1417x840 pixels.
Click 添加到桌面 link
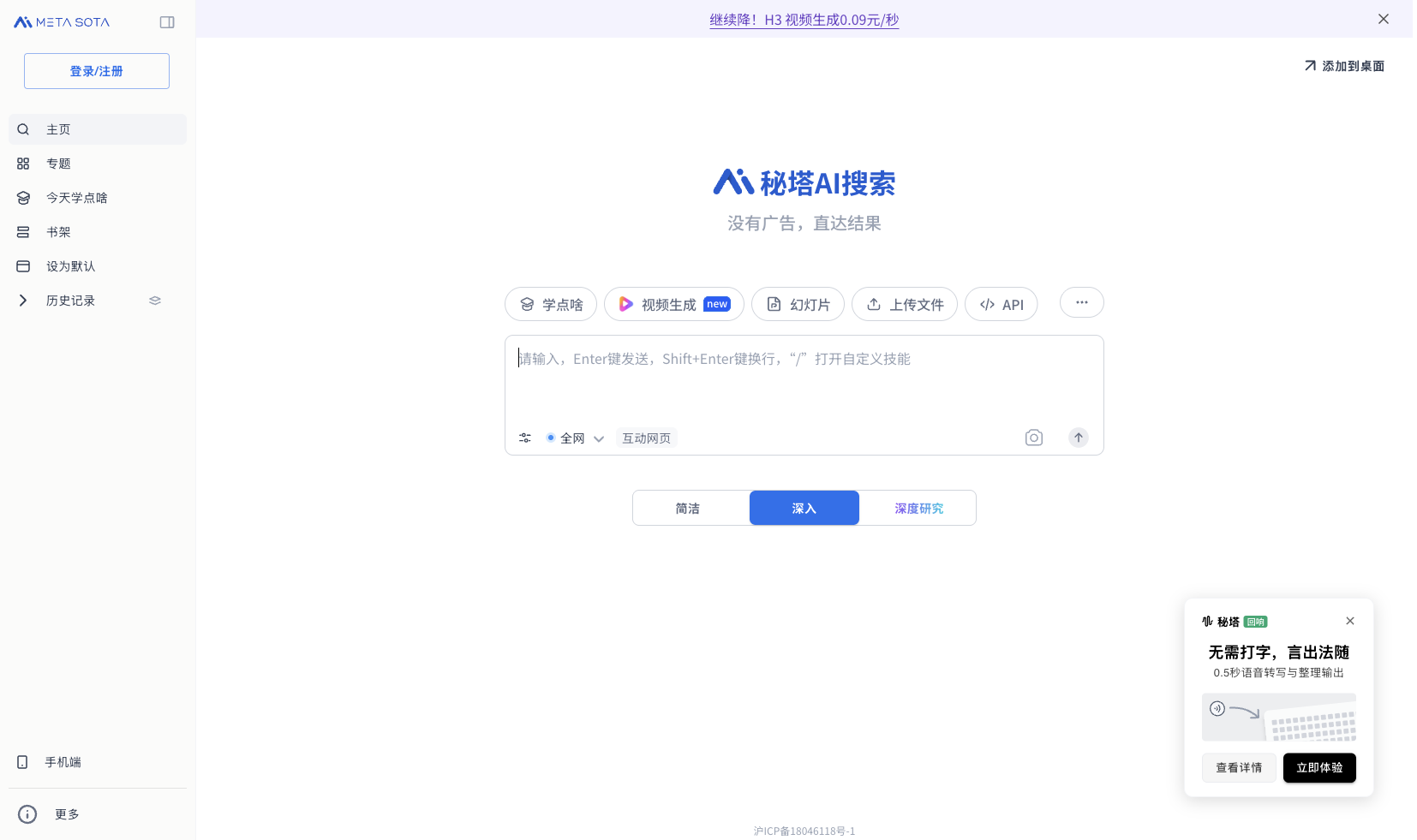click(1344, 66)
